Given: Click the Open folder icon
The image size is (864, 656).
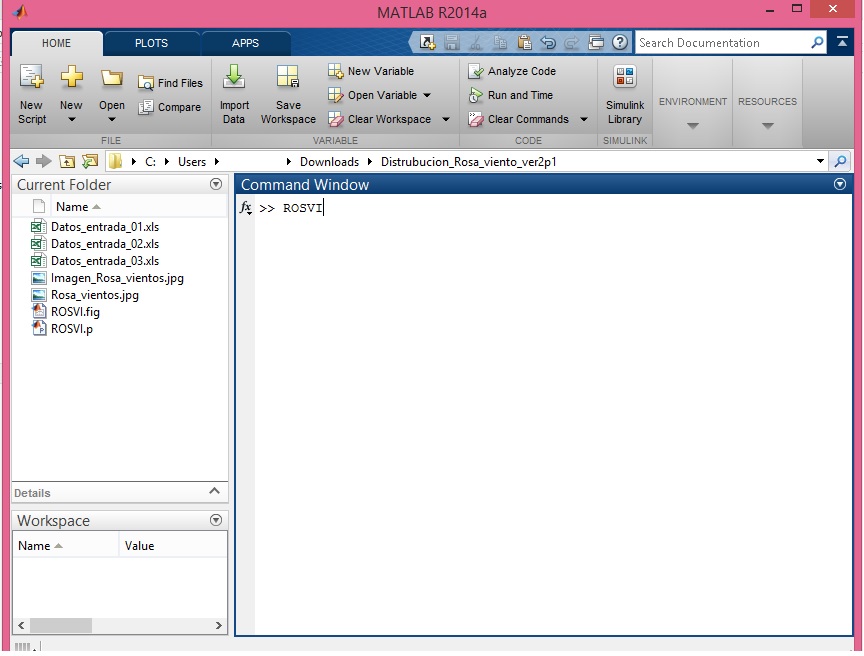Looking at the screenshot, I should [x=112, y=78].
